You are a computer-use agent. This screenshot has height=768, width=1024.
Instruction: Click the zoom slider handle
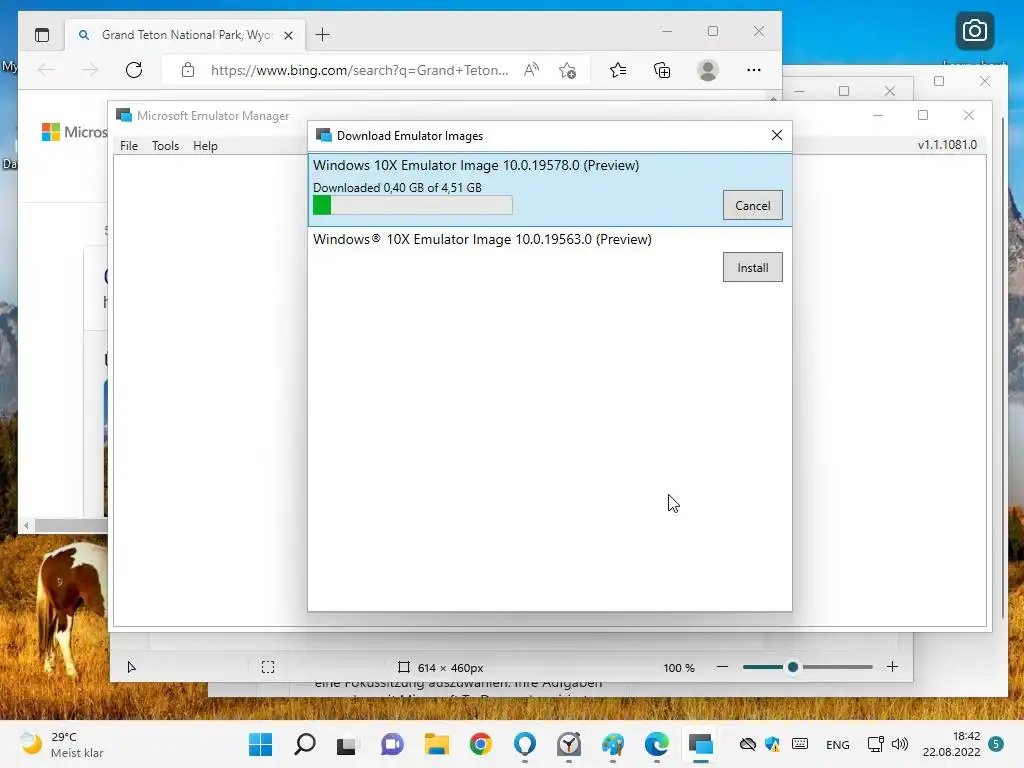tap(793, 667)
